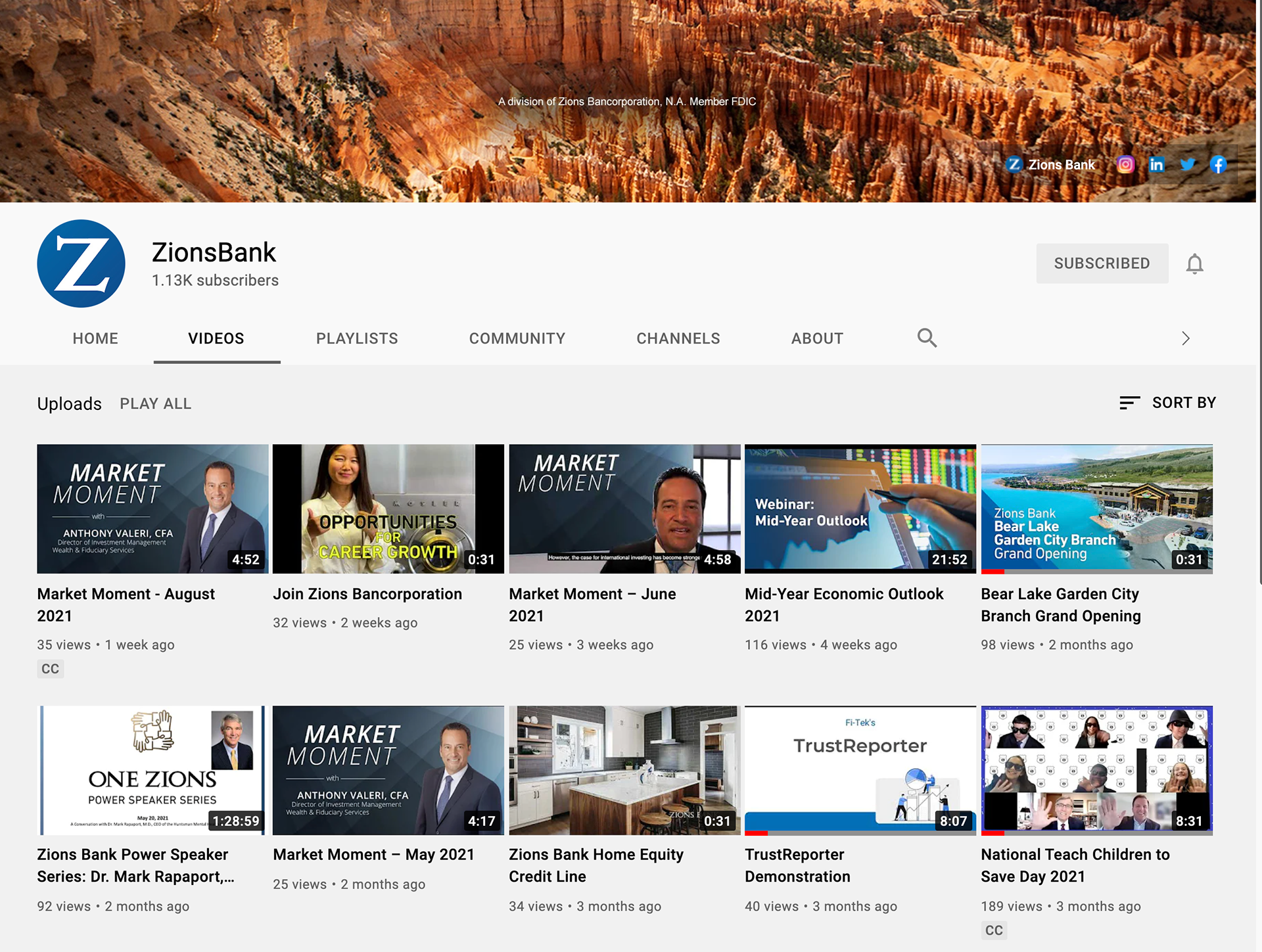The image size is (1262, 952).
Task: Open the Fi-Tek's TrustReporter thumbnail
Action: point(860,771)
